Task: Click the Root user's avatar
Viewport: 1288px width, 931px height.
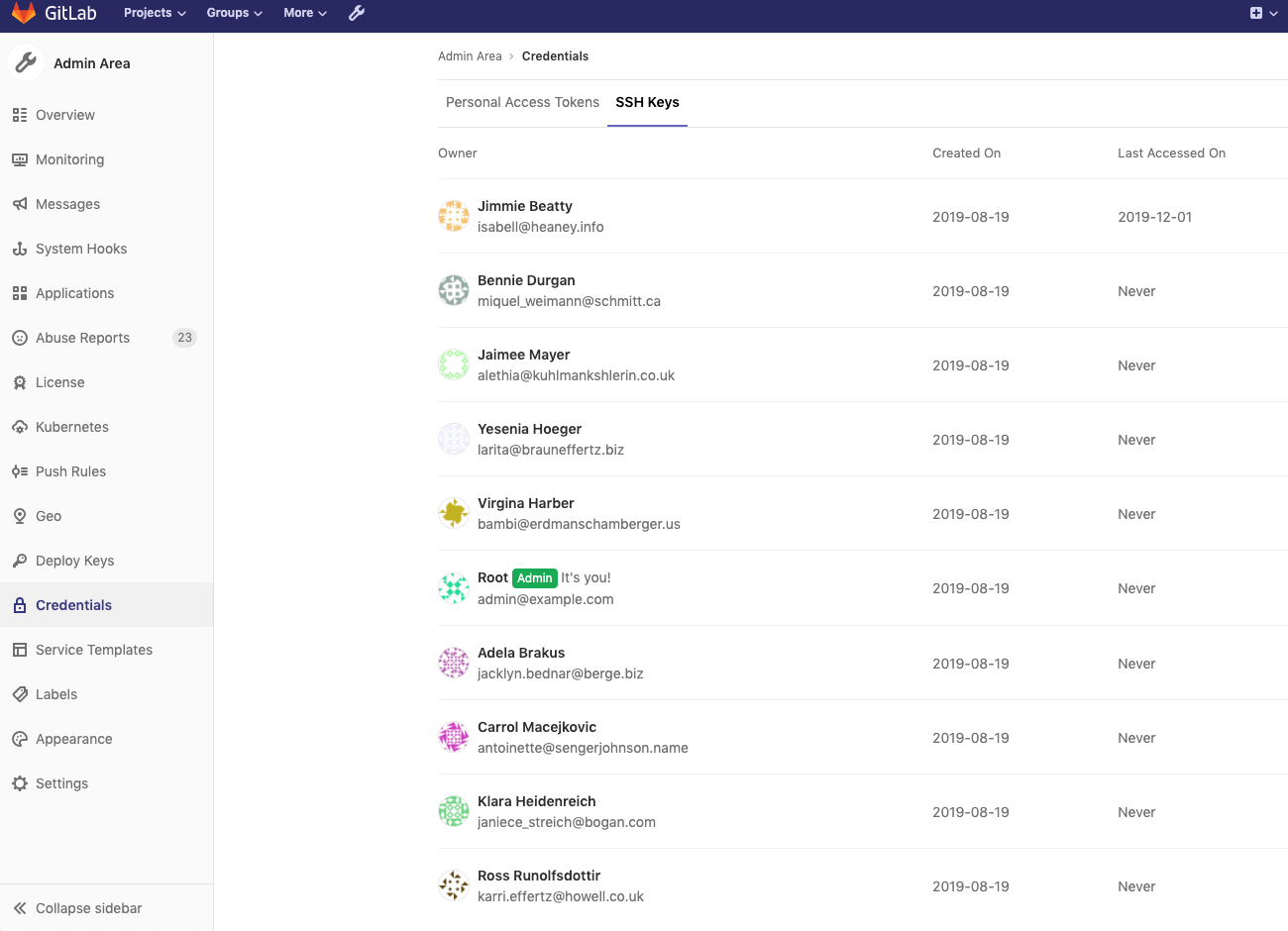Action: [453, 587]
